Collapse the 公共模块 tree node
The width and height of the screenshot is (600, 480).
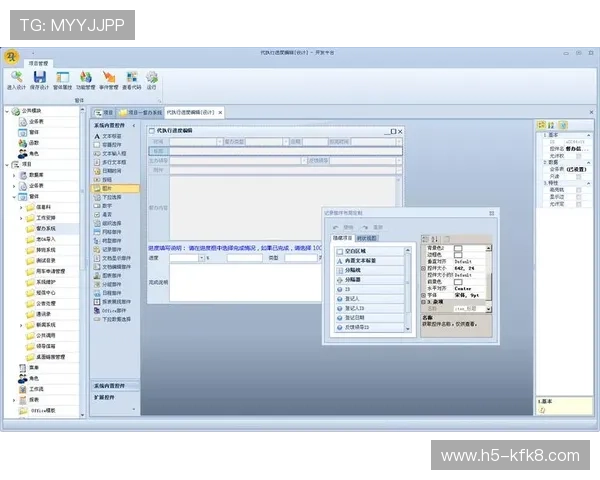tap(6, 112)
